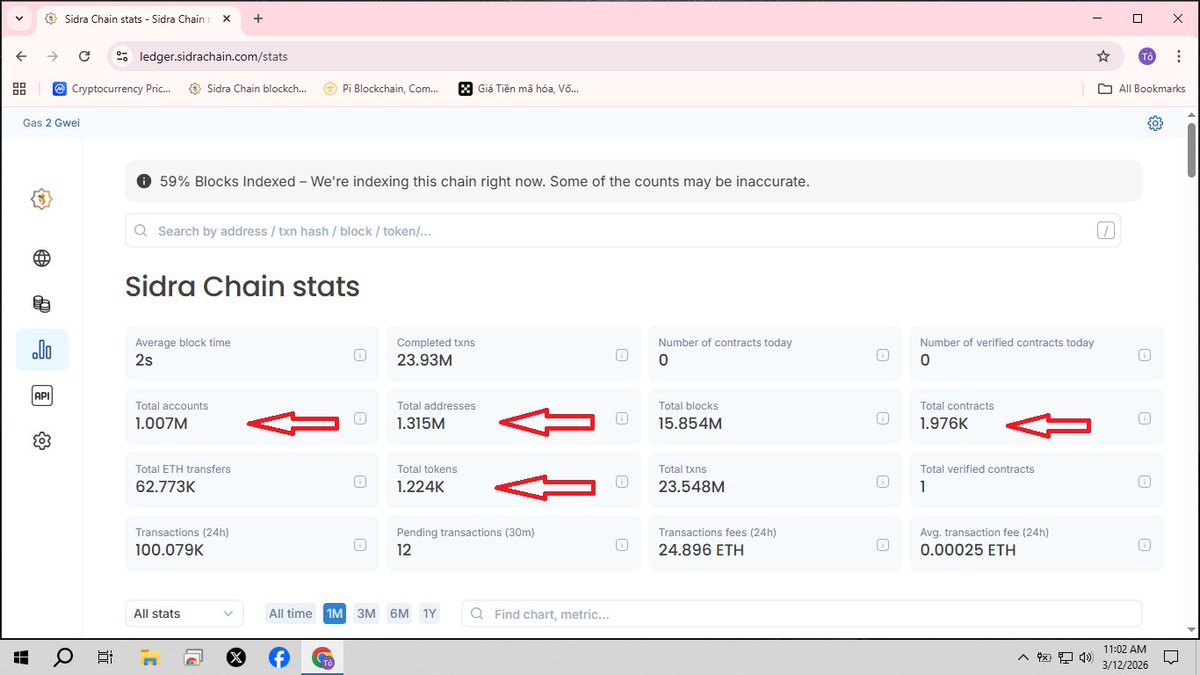
Task: Open the Giá Tiền mã hóa bookmark
Action: click(518, 89)
